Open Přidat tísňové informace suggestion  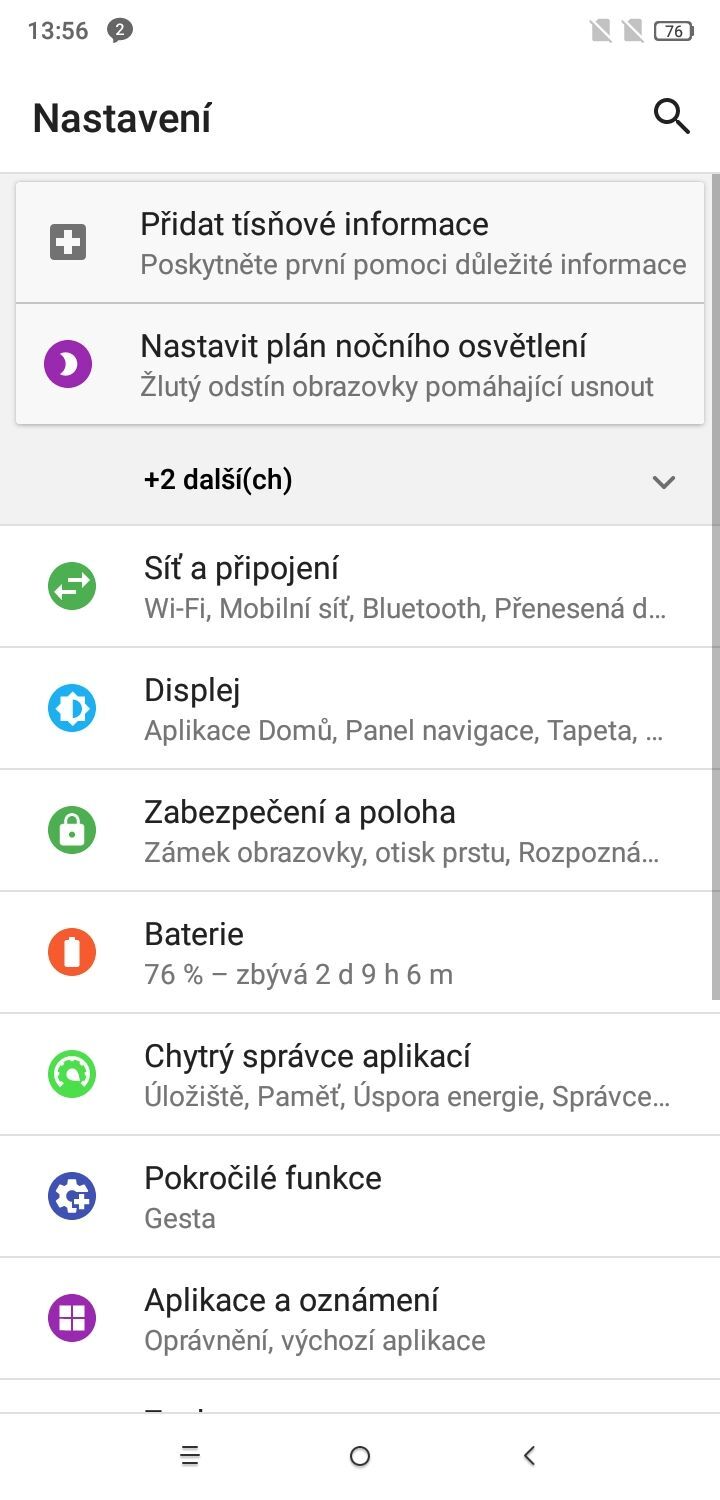(x=360, y=241)
